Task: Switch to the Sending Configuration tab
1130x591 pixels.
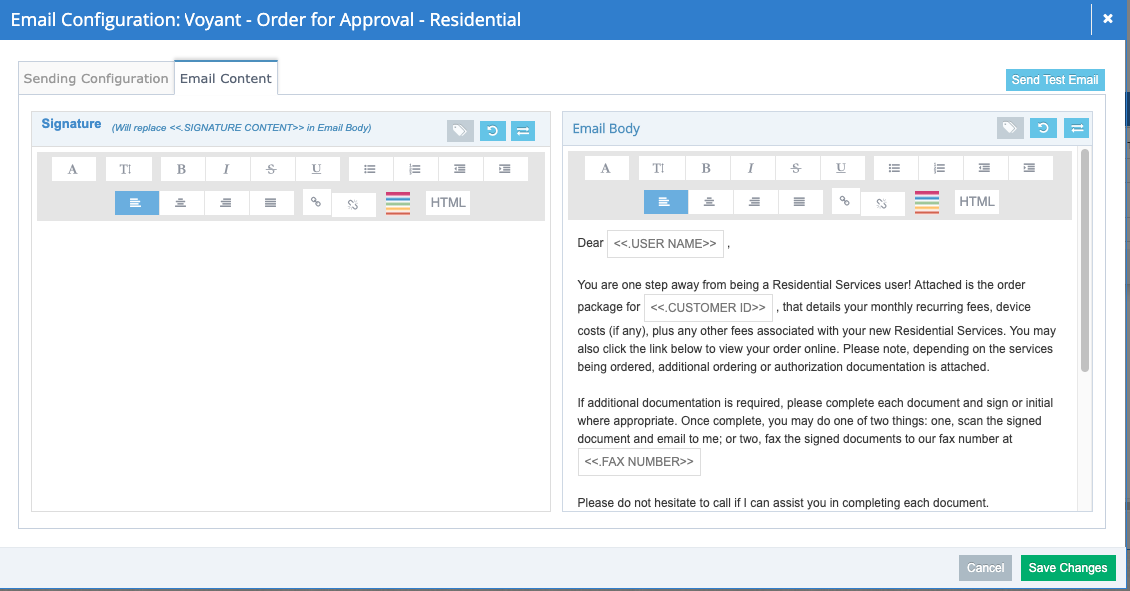Action: click(96, 78)
